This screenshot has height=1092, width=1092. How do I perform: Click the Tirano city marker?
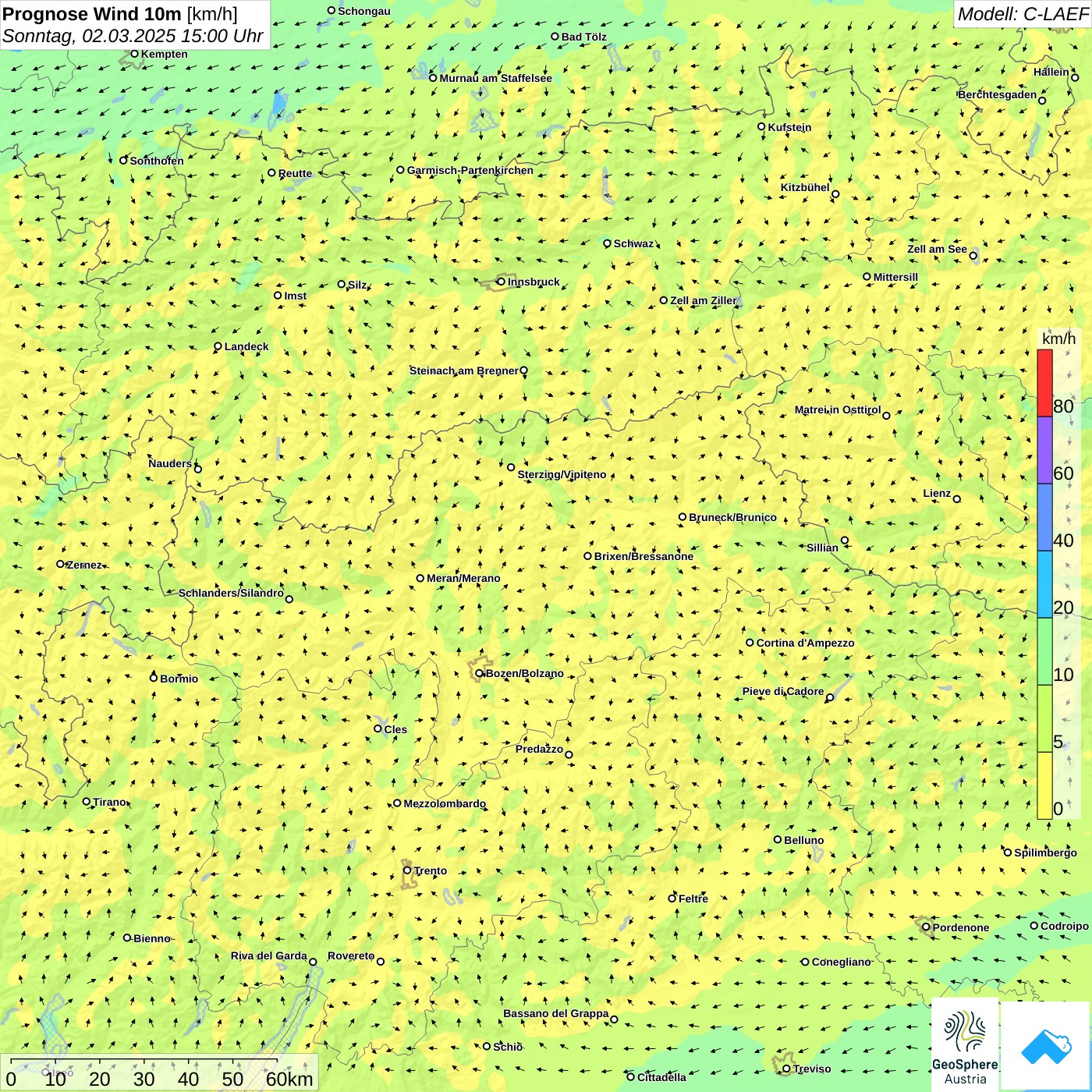click(87, 801)
